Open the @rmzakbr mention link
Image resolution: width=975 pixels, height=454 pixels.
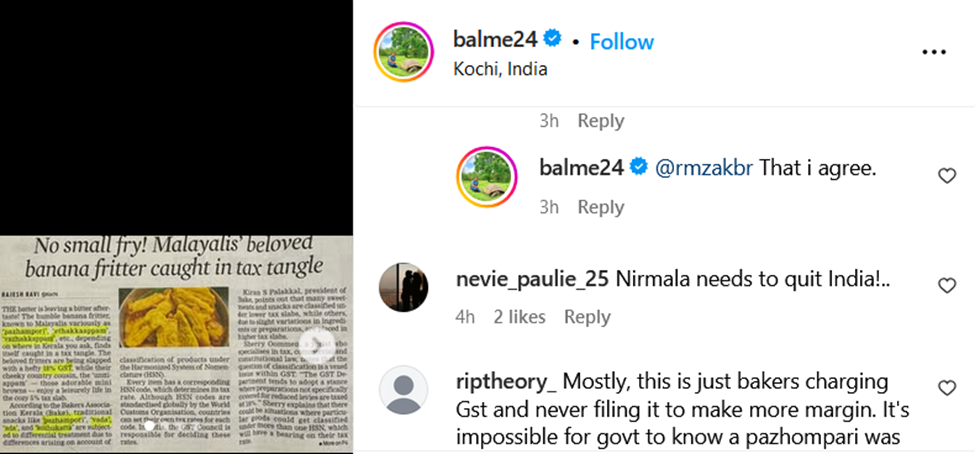point(704,169)
